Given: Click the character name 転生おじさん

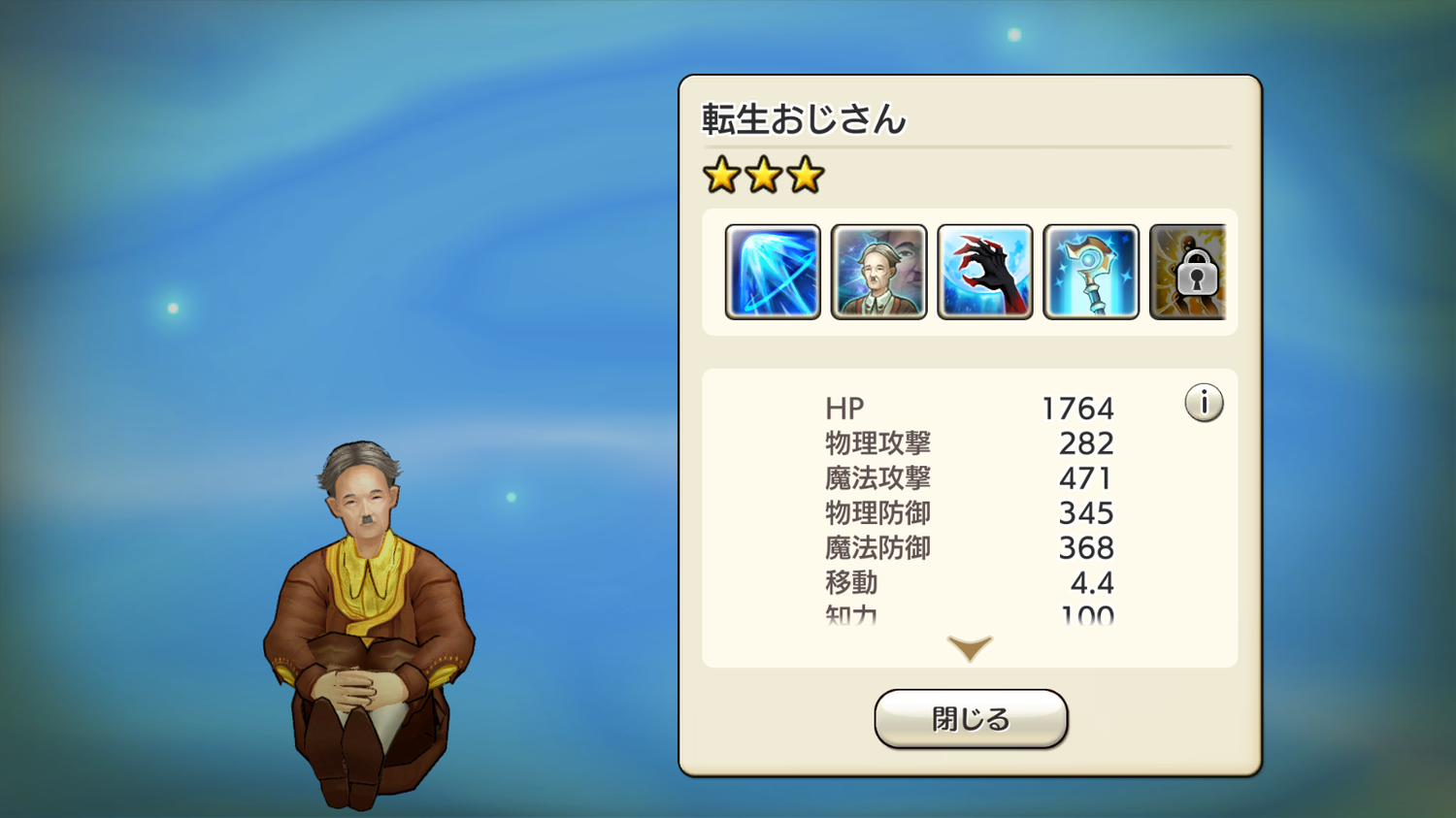Looking at the screenshot, I should 804,119.
